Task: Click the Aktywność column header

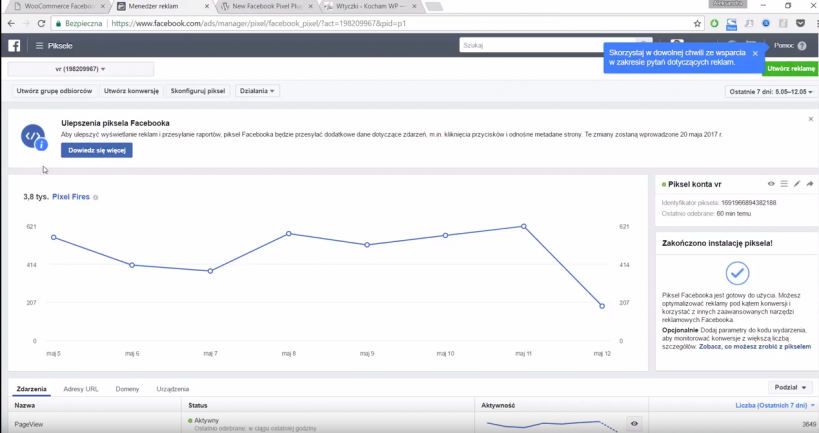Action: pos(498,405)
